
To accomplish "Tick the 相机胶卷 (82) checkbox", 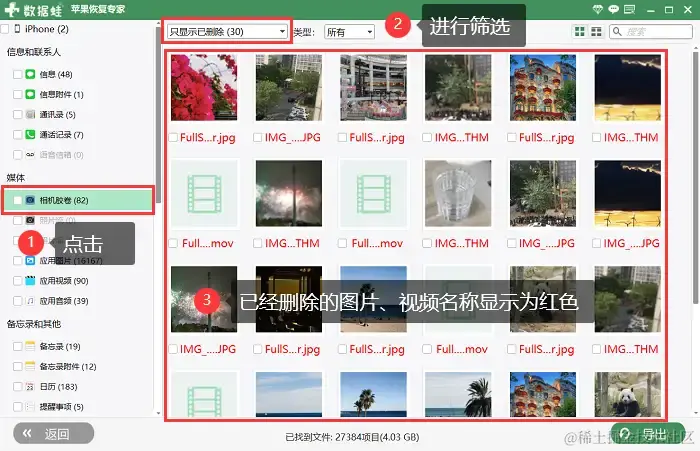I will tap(17, 200).
